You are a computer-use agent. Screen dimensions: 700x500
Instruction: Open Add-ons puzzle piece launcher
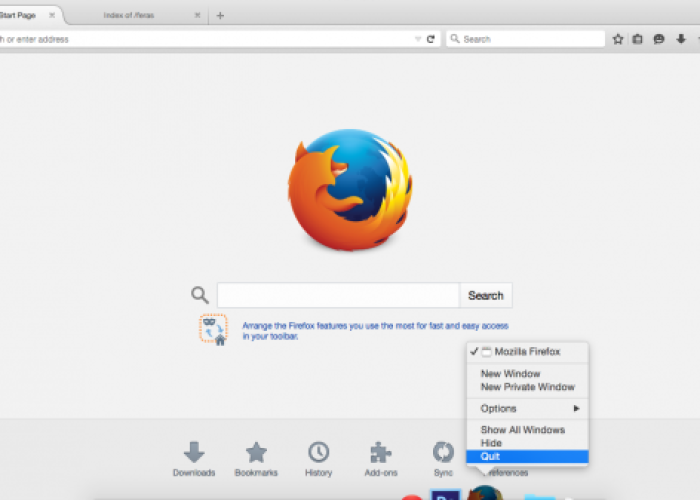coord(381,459)
